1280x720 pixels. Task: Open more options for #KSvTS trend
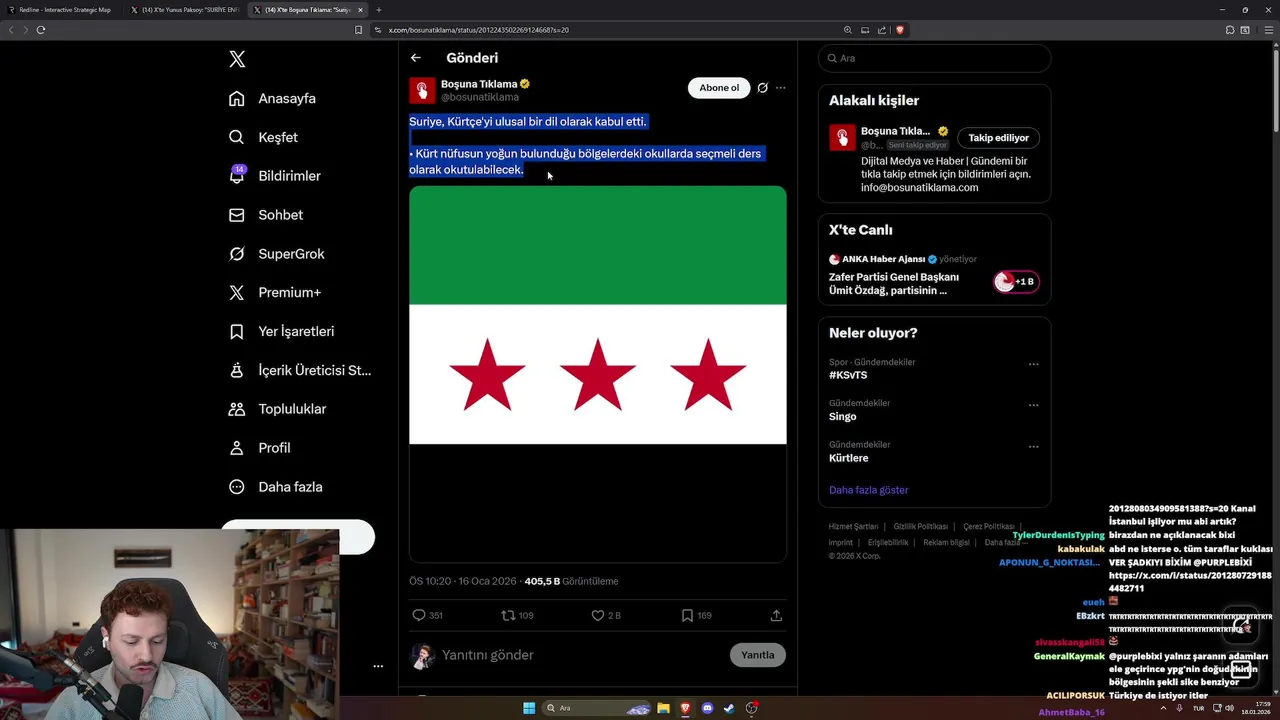1034,364
